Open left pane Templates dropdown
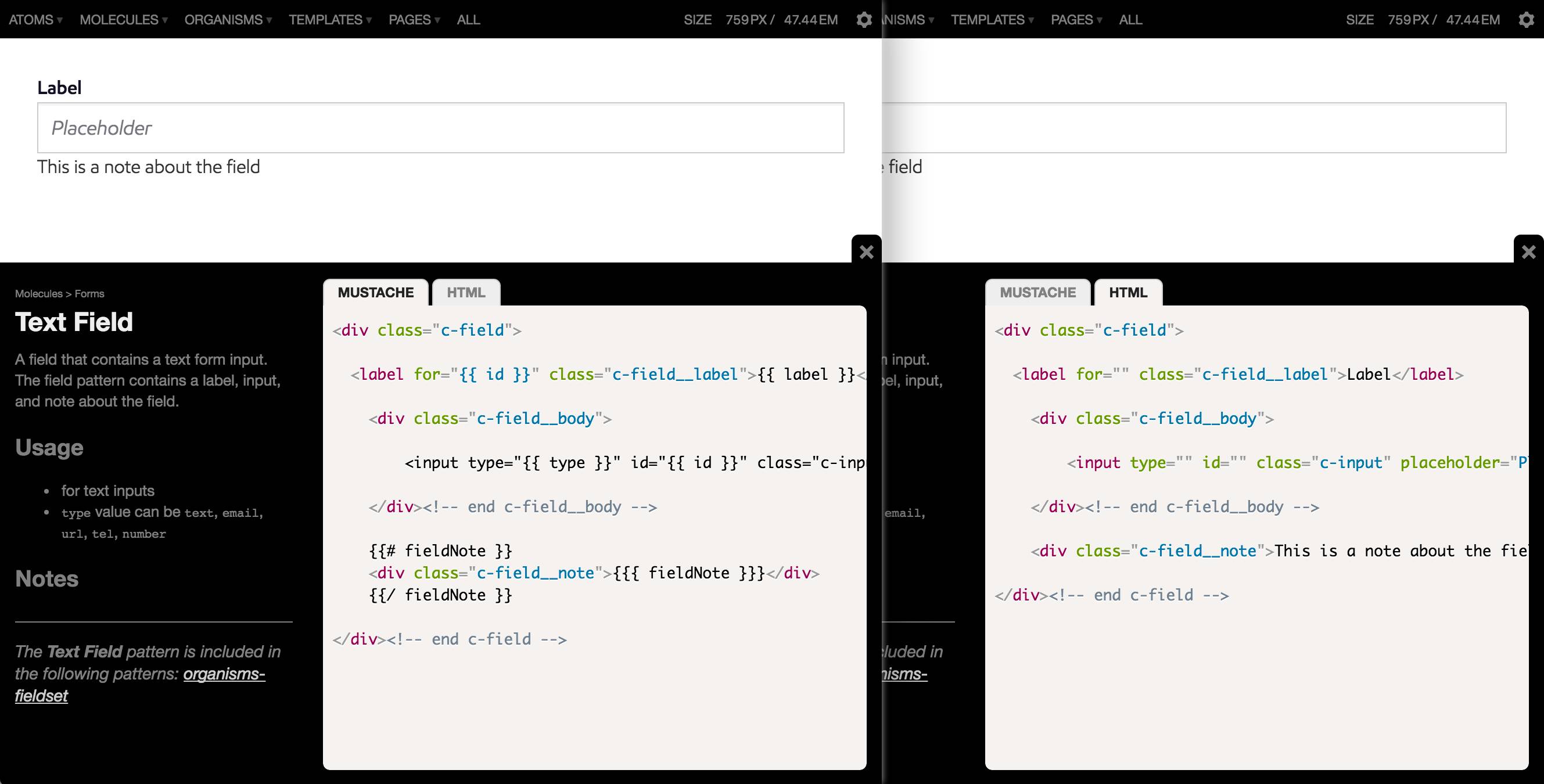Screen dimensions: 1544x784 [x=330, y=20]
